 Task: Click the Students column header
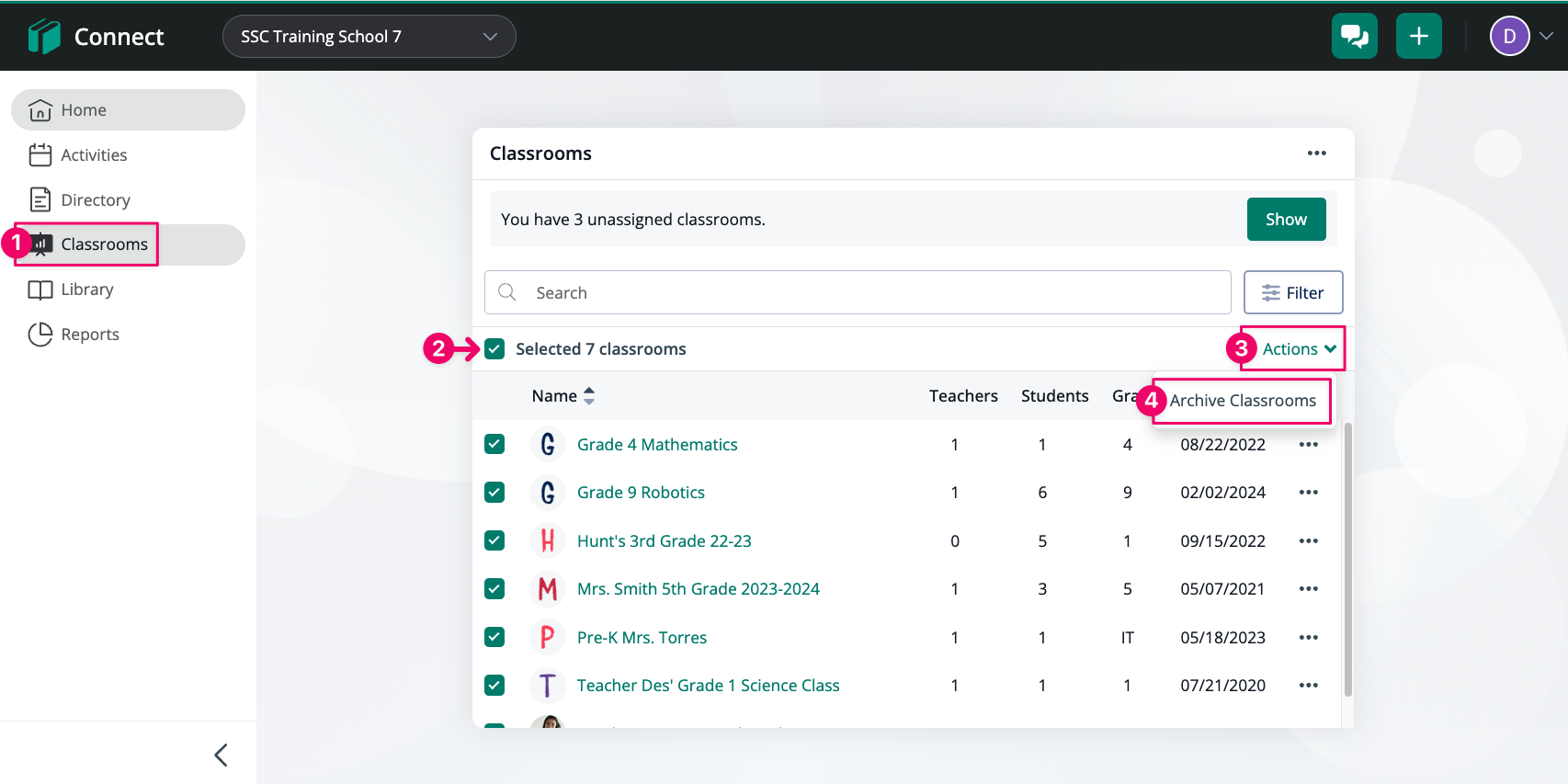1054,396
